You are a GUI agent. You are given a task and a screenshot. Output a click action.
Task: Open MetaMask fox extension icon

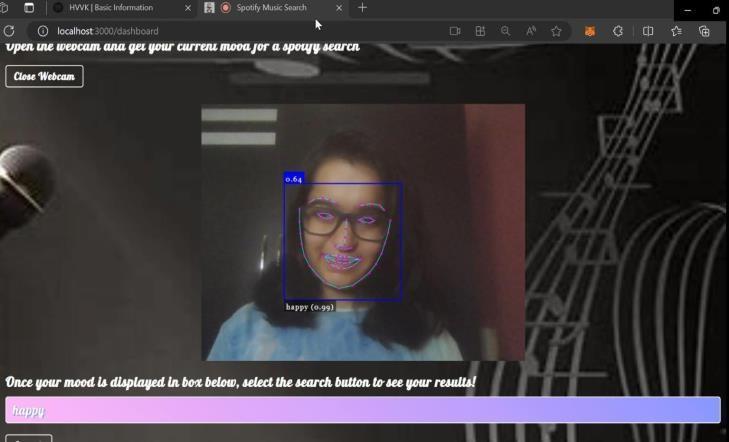[x=590, y=31]
